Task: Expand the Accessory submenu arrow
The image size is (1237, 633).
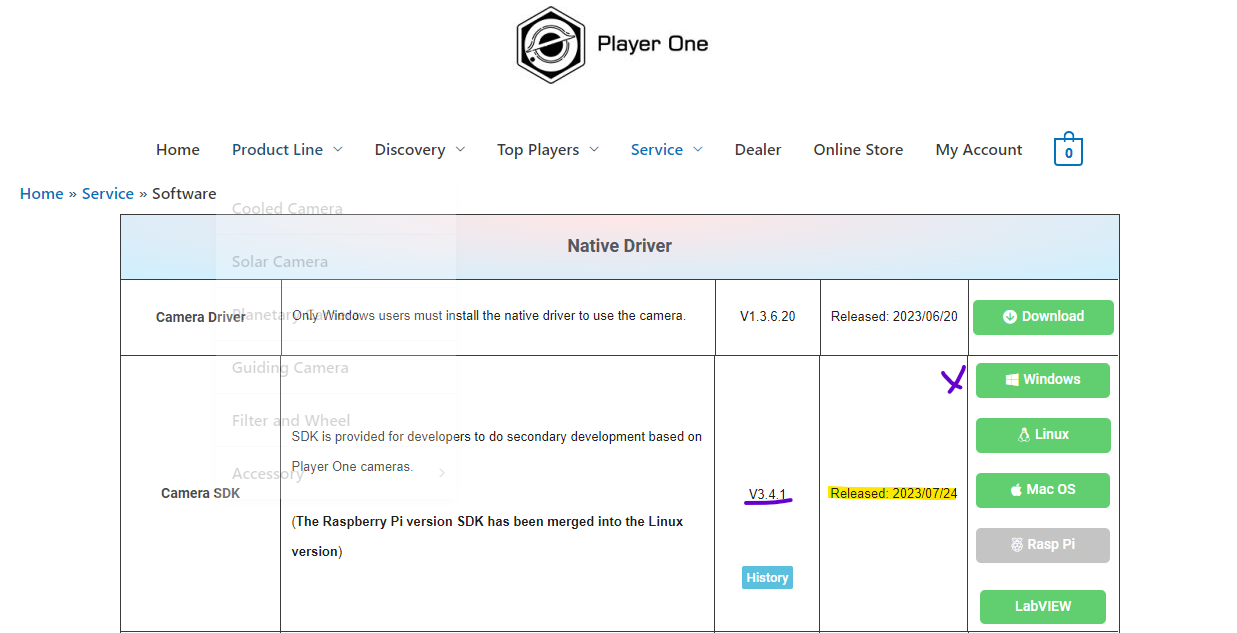Action: click(442, 473)
